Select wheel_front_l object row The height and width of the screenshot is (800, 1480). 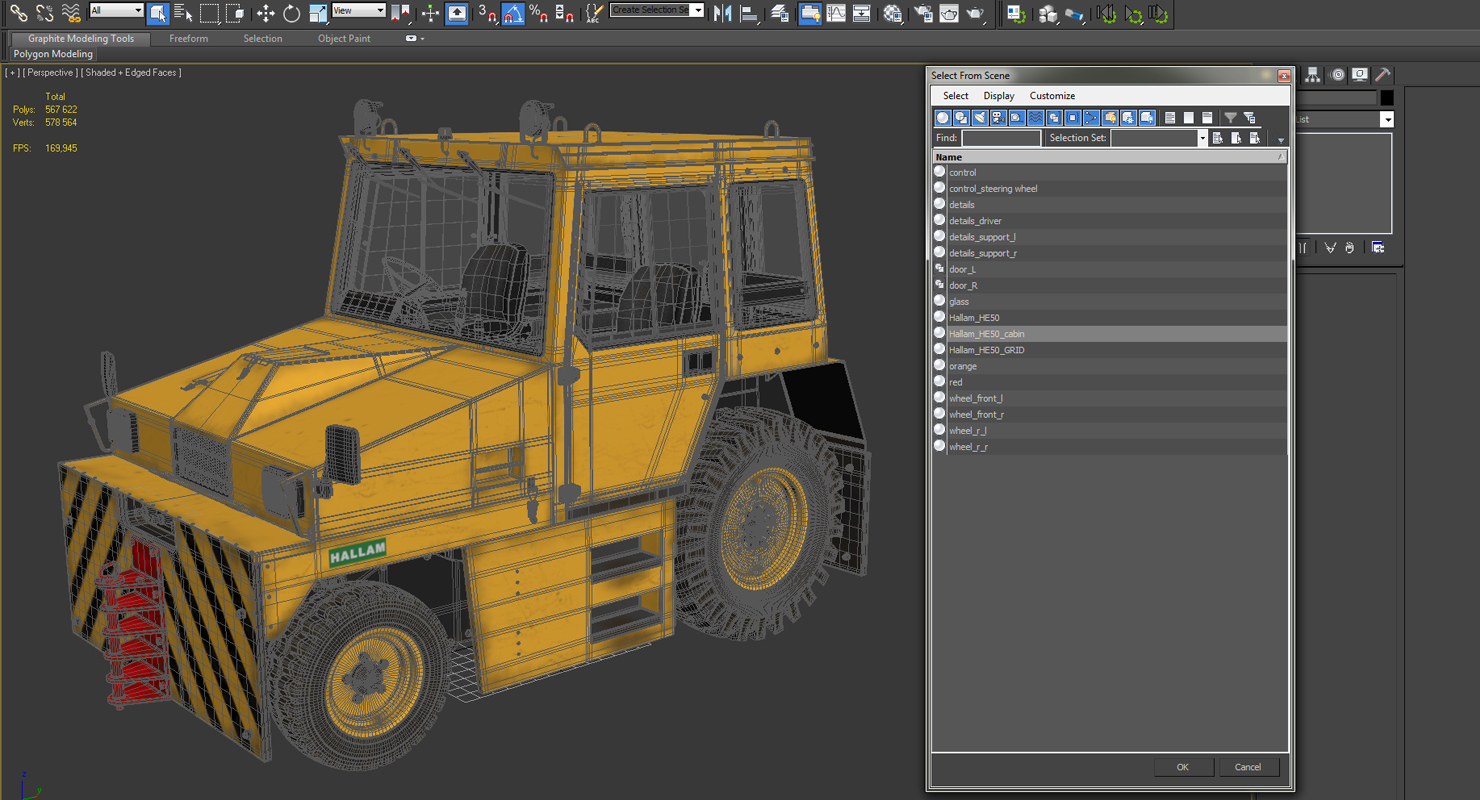[x=1109, y=398]
